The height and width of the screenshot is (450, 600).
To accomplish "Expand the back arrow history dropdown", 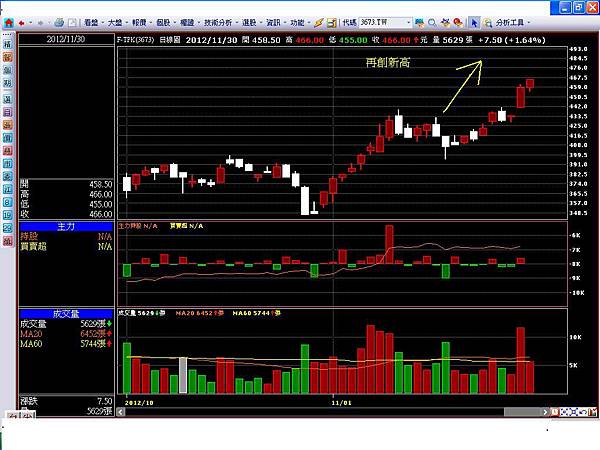I will coord(30,23).
